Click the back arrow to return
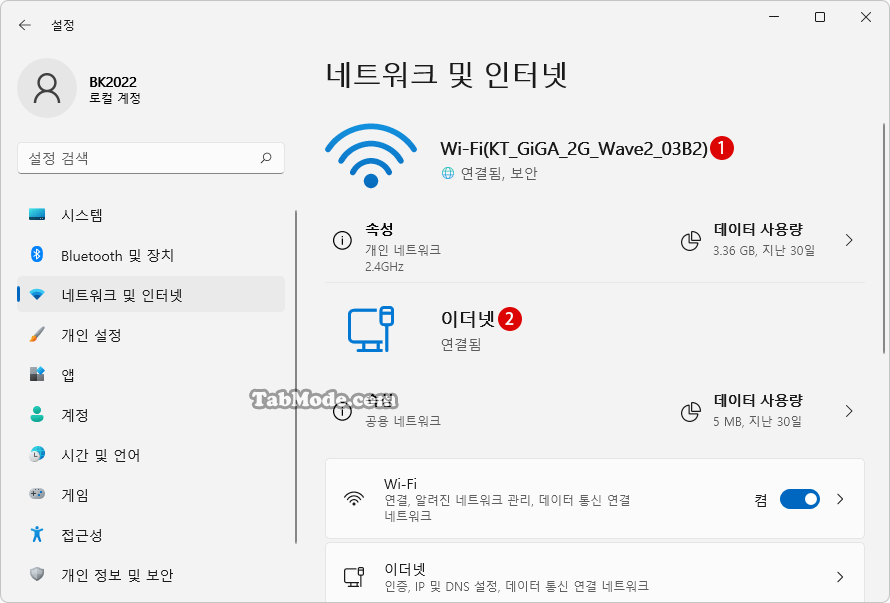 pyautogui.click(x=25, y=25)
